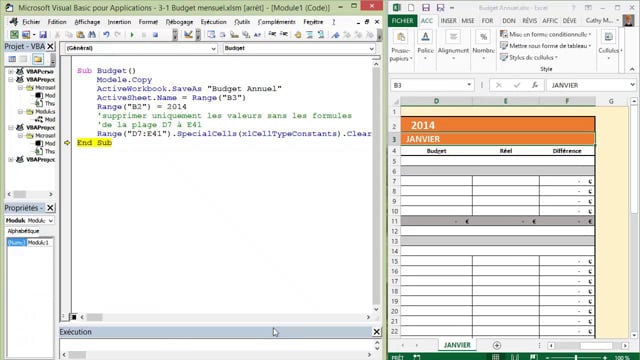Toggle Design Mode icon in VBA toolbar
The height and width of the screenshot is (360, 640).
pyautogui.click(x=188, y=35)
